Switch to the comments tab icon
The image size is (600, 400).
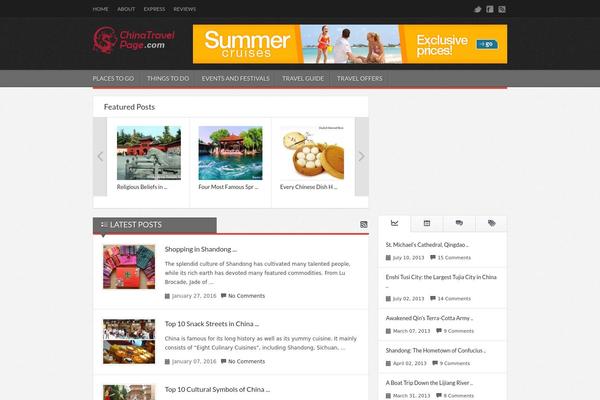(459, 223)
